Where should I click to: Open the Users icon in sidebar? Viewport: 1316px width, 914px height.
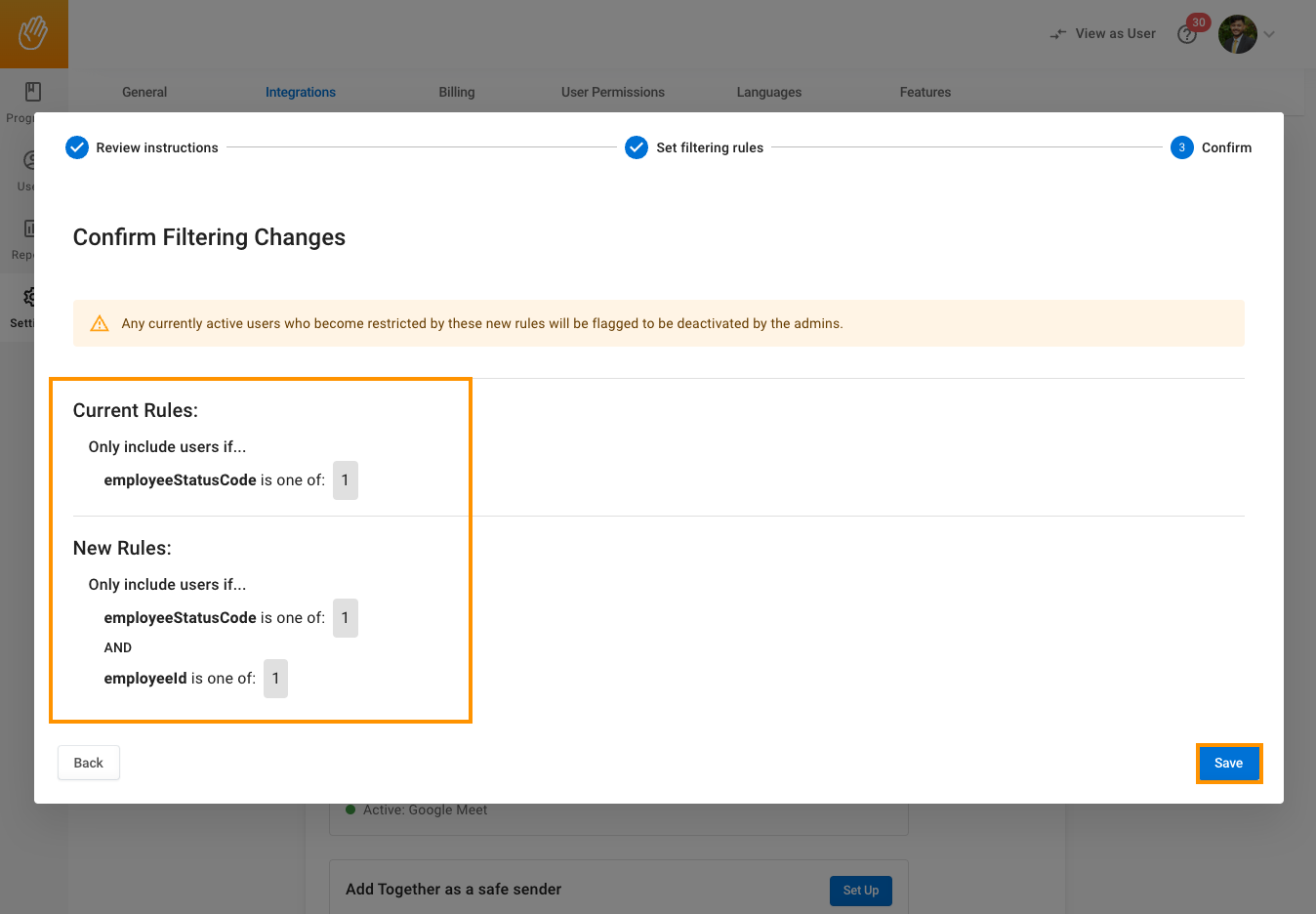(31, 160)
